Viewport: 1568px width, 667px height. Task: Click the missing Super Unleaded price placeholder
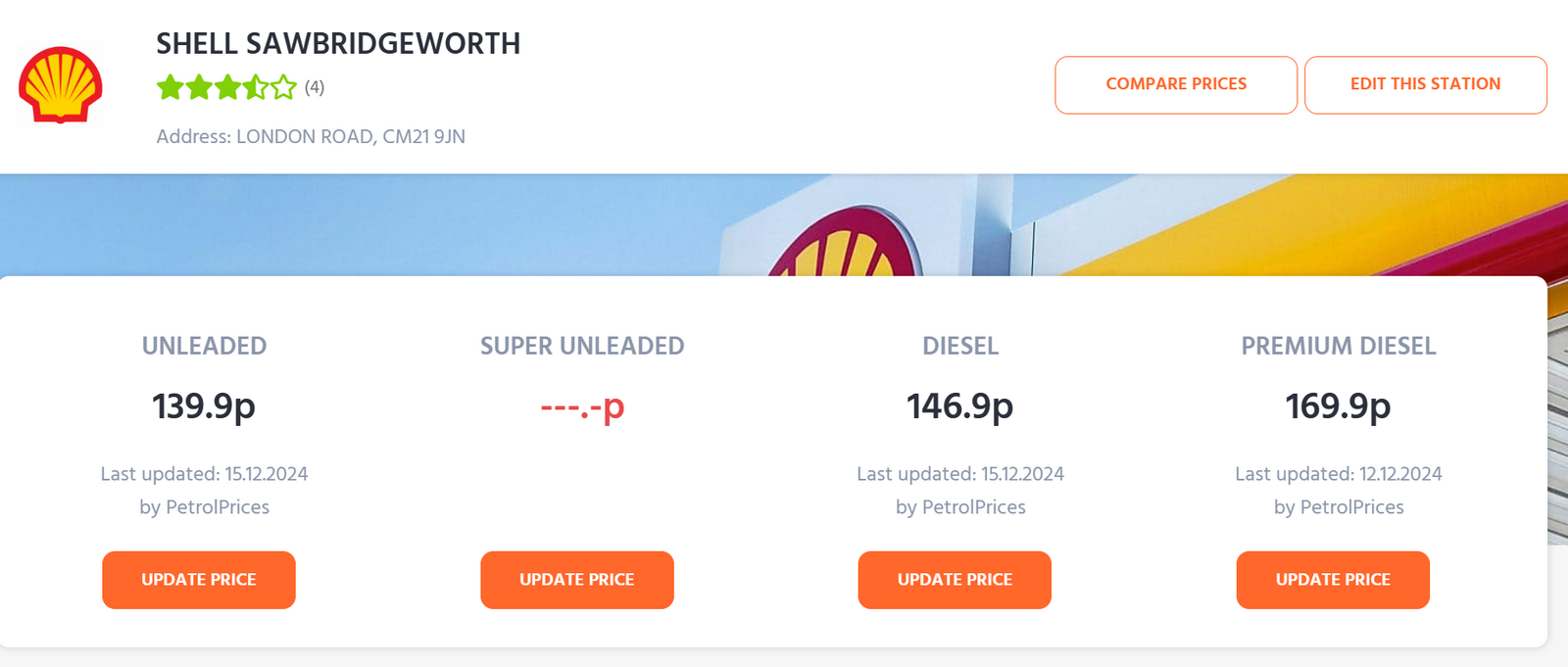[582, 406]
